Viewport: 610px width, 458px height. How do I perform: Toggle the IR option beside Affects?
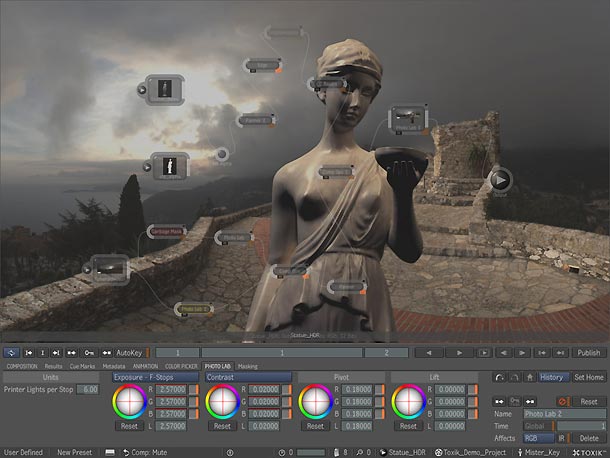coord(561,438)
